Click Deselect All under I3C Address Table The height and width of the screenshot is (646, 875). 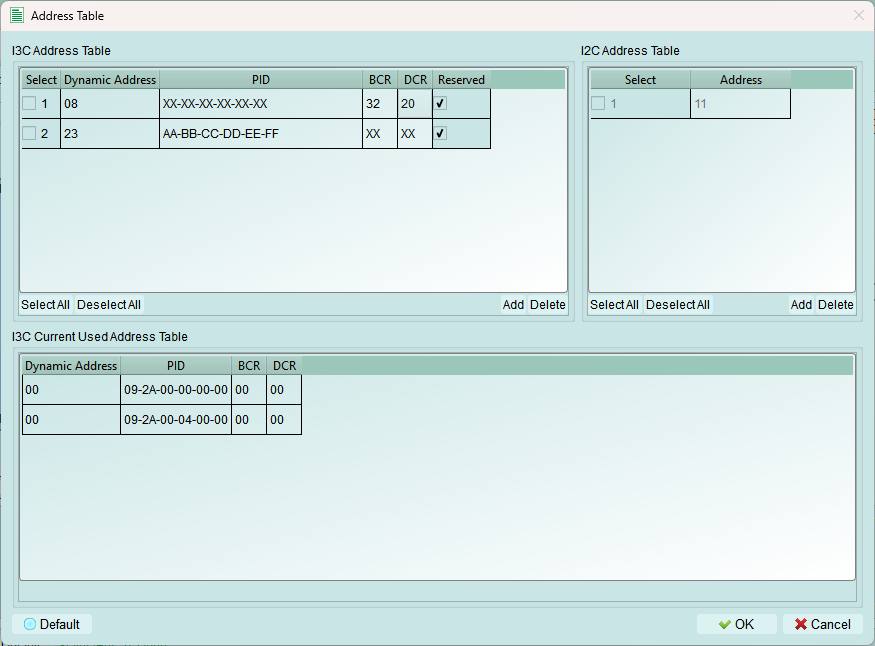click(109, 305)
